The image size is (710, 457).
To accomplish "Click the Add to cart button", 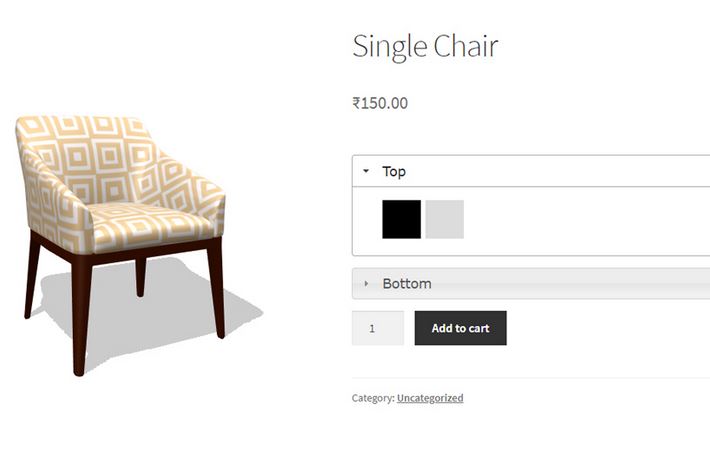I will [x=461, y=328].
